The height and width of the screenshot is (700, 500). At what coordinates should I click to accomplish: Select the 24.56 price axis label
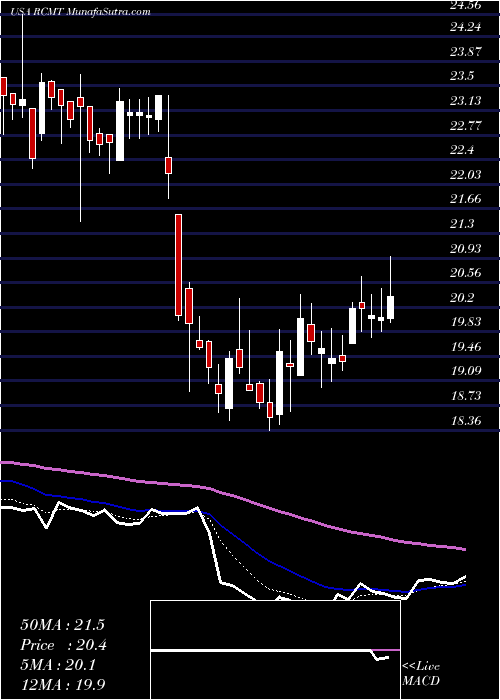pyautogui.click(x=466, y=5)
